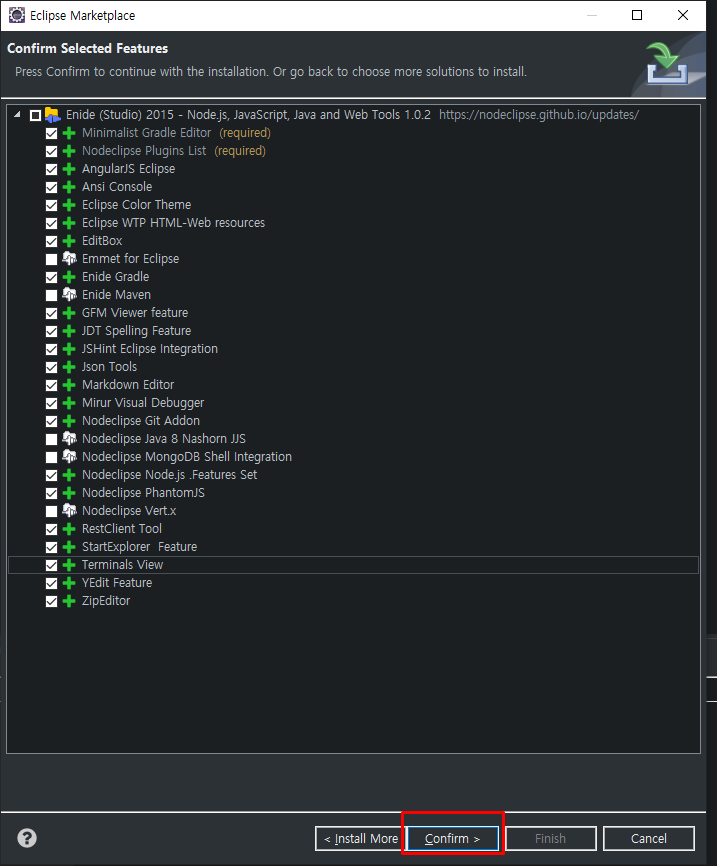Select the Mirur Visual Debugger text

click(143, 403)
